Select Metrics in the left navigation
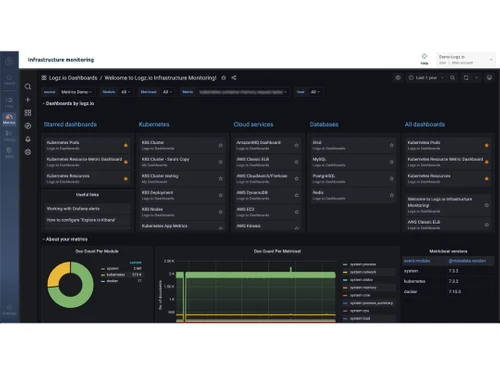Image resolution: width=500 pixels, height=375 pixels. tap(9, 119)
